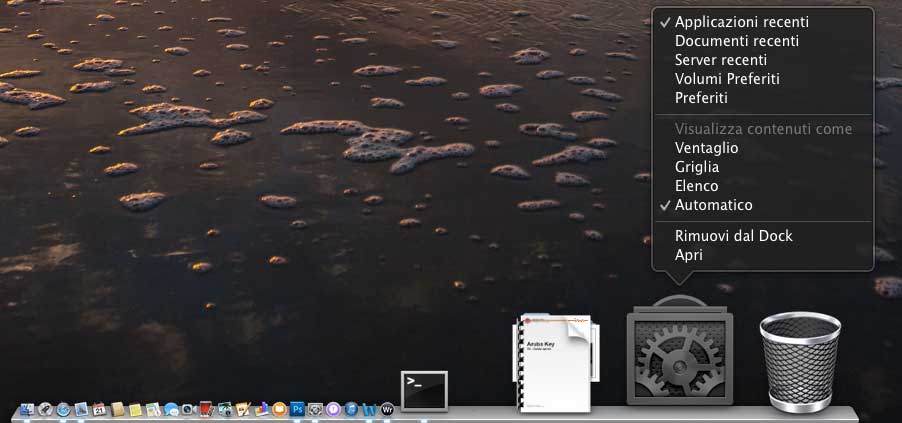Open the Terminal icon in the Dock
Viewport: 902px width, 423px height.
coord(424,390)
